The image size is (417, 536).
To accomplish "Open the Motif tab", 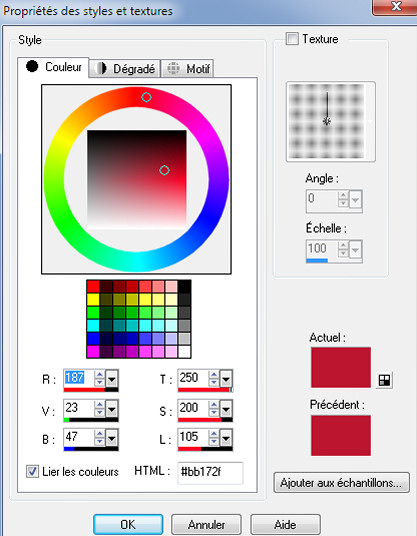I will click(x=187, y=69).
